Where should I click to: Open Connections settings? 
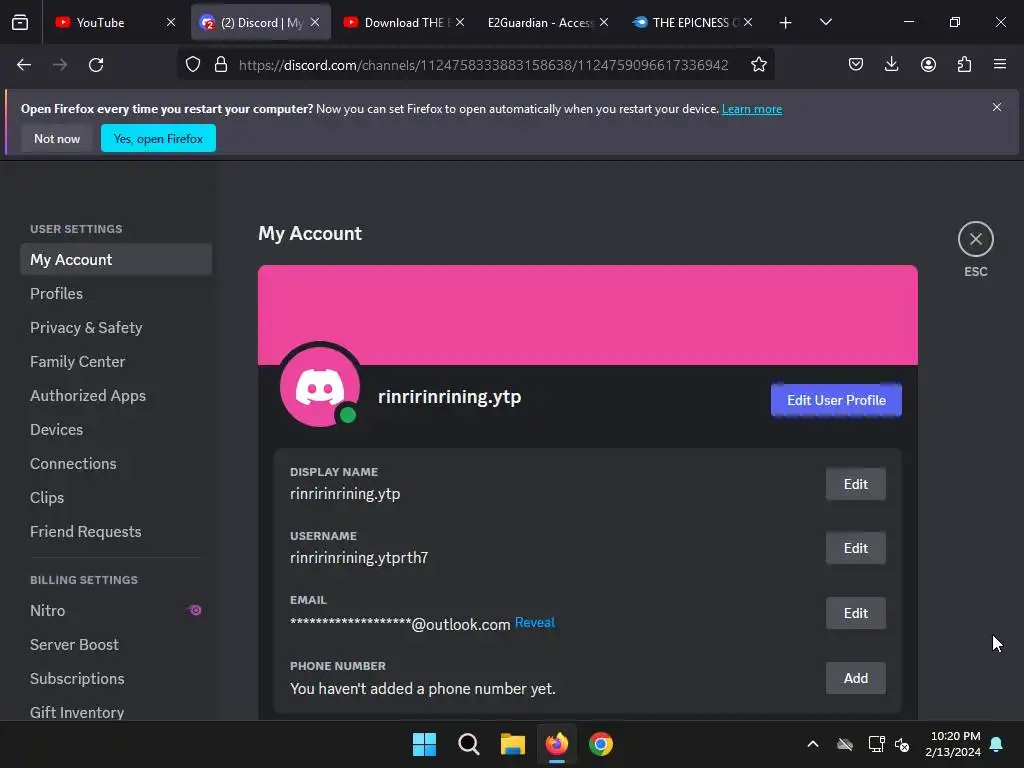[116, 464]
